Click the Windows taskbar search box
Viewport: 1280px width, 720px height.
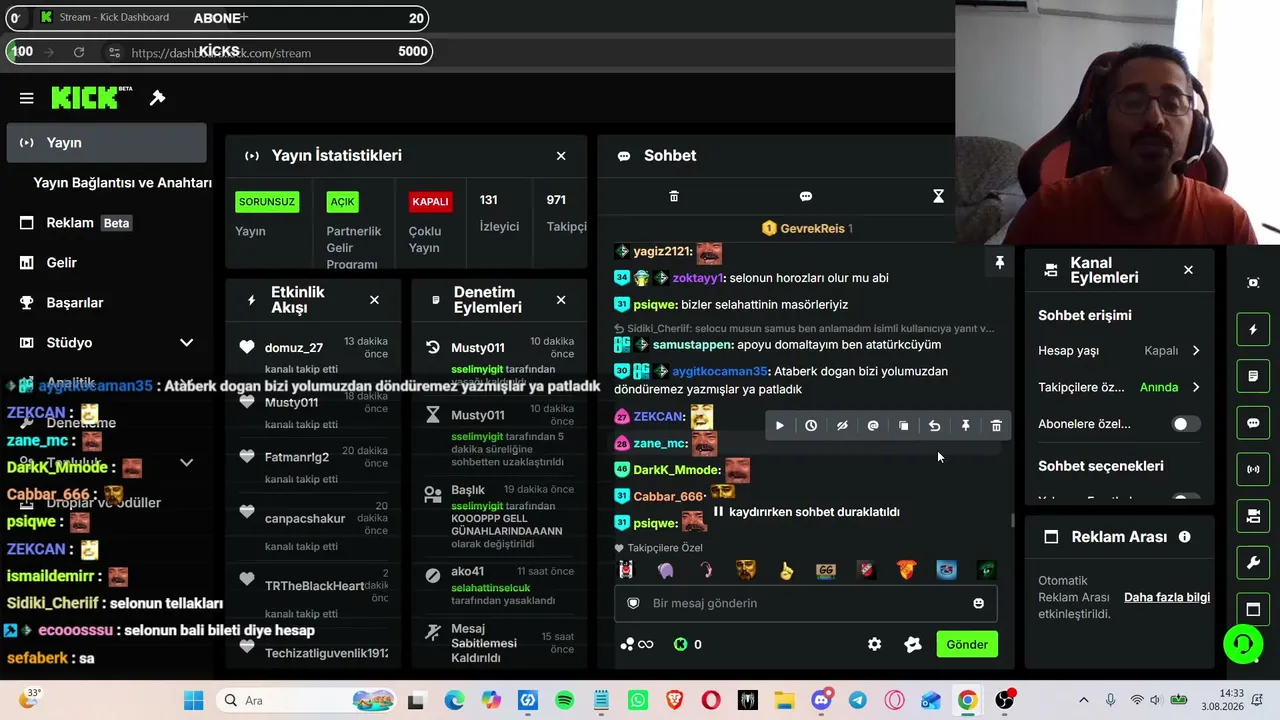(306, 700)
